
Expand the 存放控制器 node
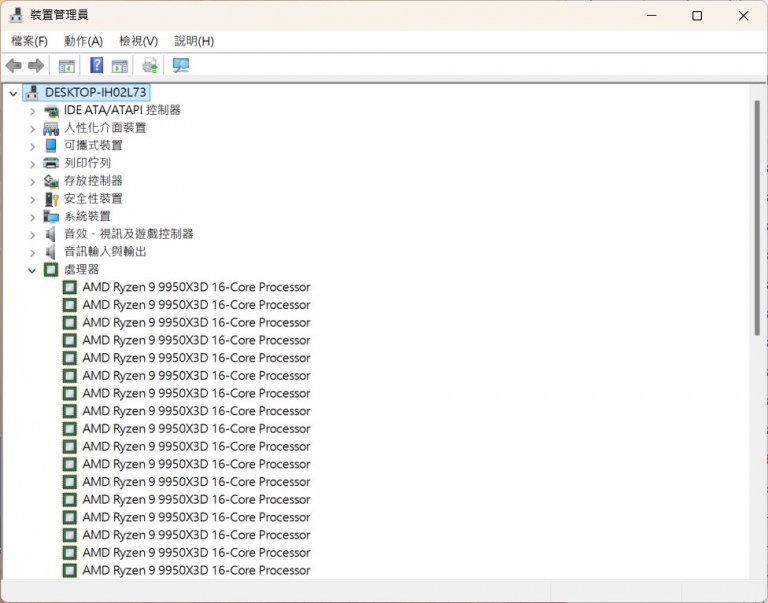click(32, 182)
